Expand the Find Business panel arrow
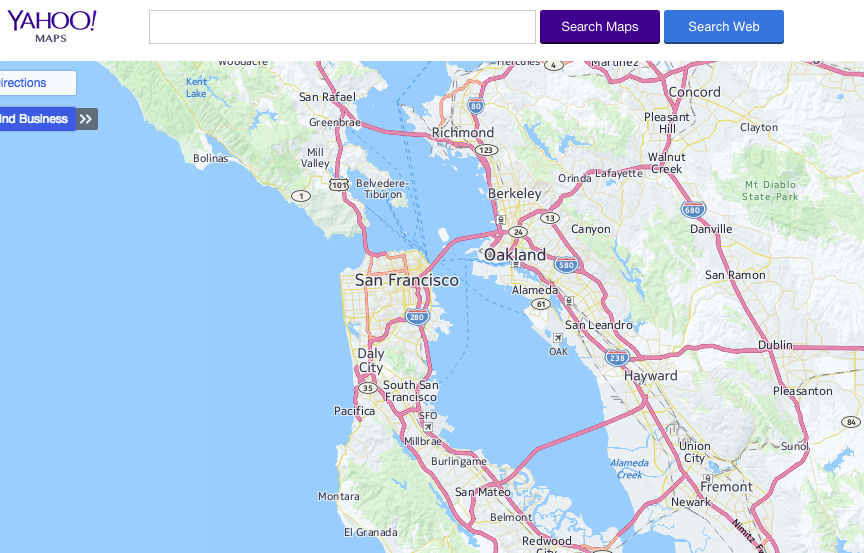This screenshot has height=553, width=864. point(87,119)
